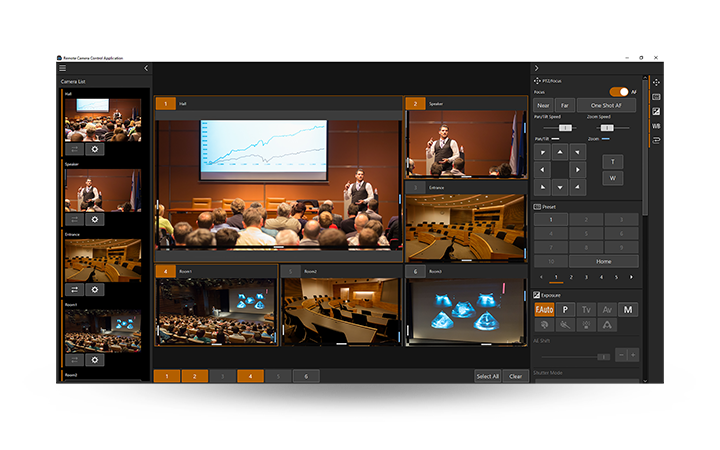The width and height of the screenshot is (720, 450).
Task: Open settings gear for Hall camera
Action: pyautogui.click(x=95, y=149)
